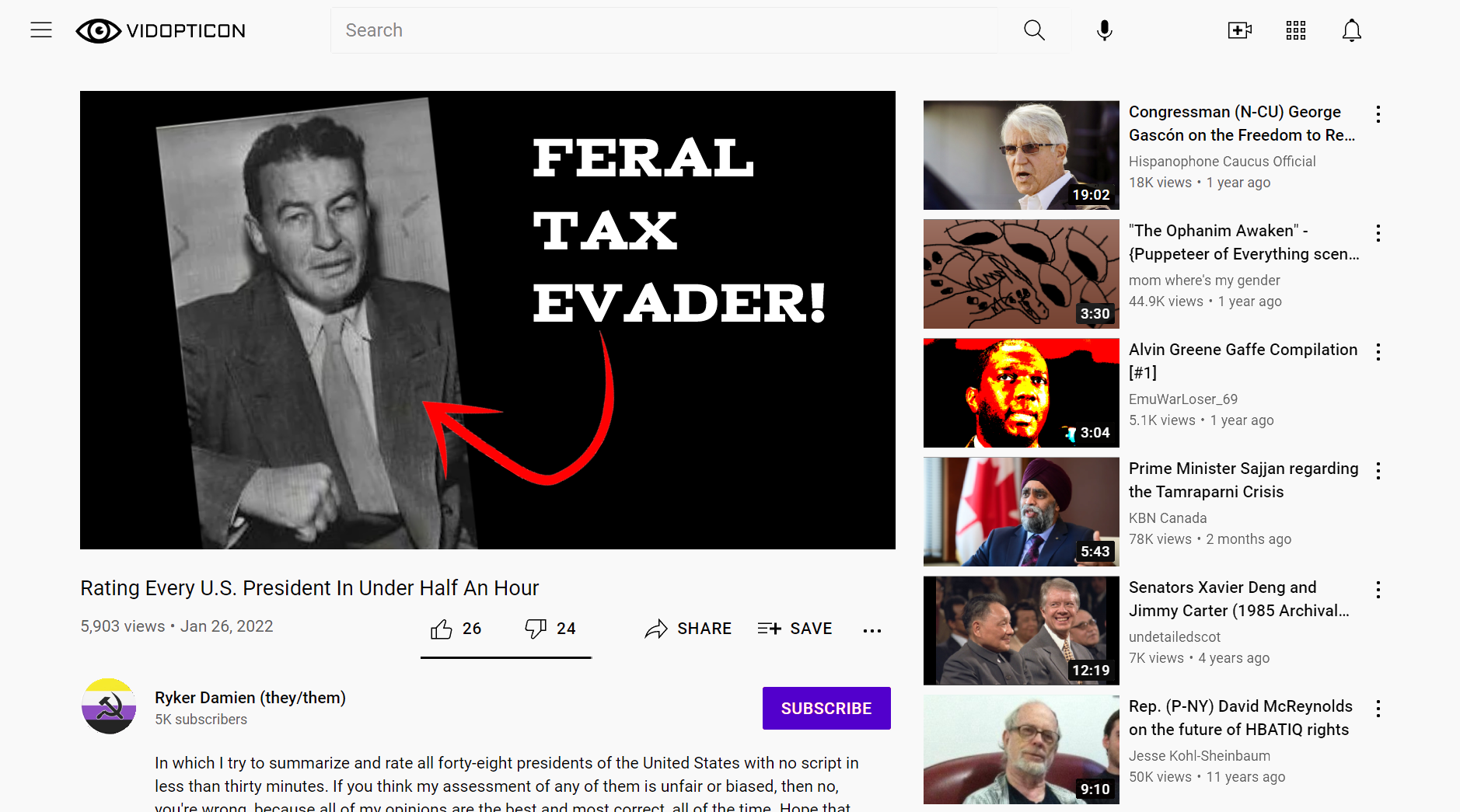Activate voice search microphone
This screenshot has height=812, width=1460.
1104,30
